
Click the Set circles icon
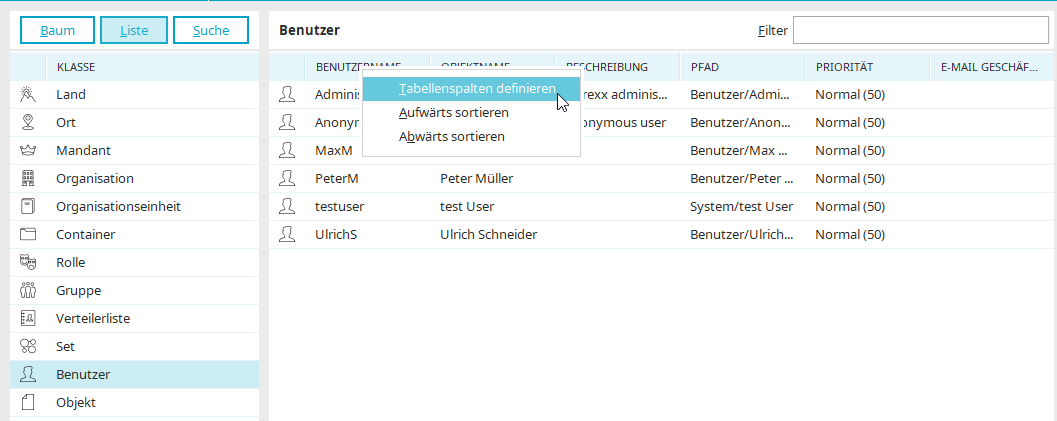click(x=28, y=347)
